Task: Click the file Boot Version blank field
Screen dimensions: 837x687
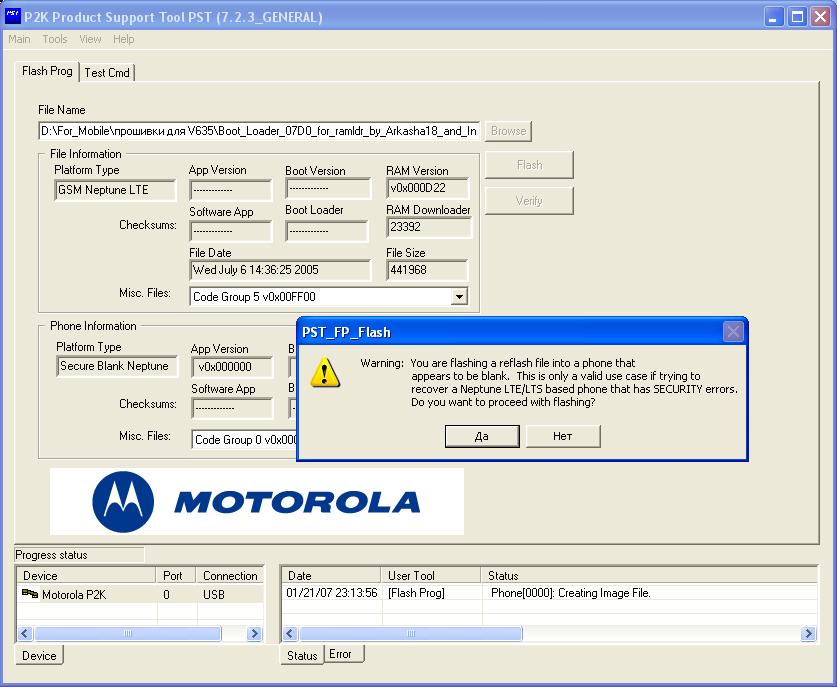Action: click(x=328, y=188)
